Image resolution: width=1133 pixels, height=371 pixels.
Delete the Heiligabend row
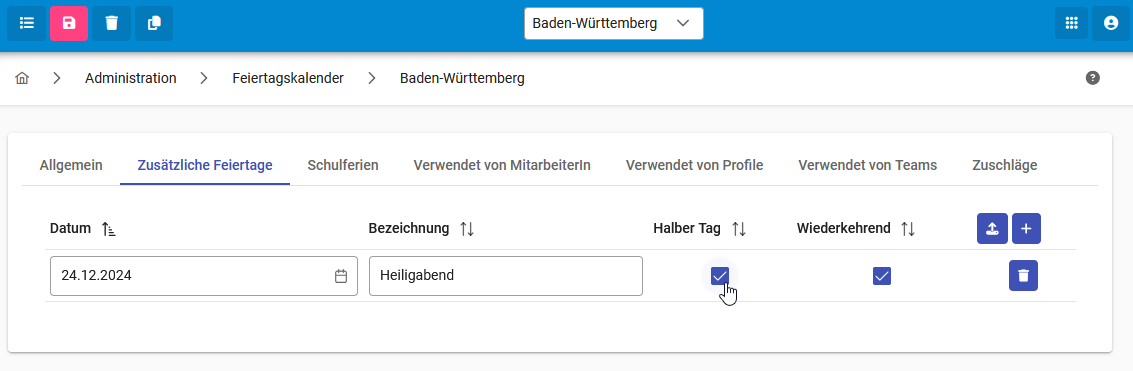[x=1023, y=276]
